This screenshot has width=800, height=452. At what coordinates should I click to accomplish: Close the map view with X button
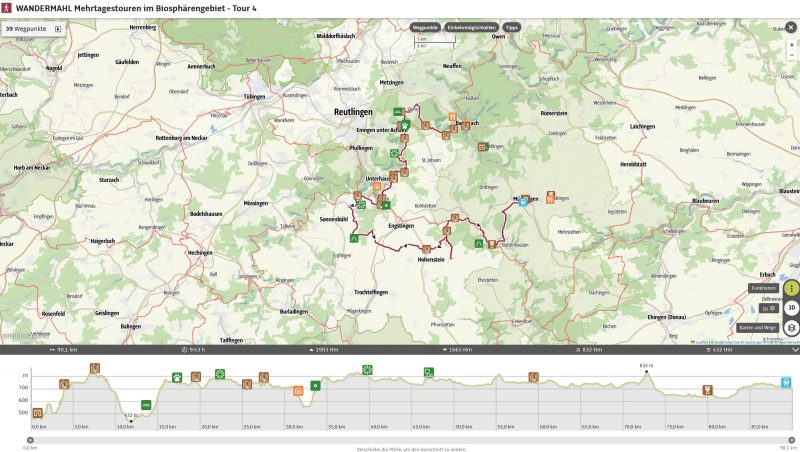pyautogui.click(x=791, y=28)
